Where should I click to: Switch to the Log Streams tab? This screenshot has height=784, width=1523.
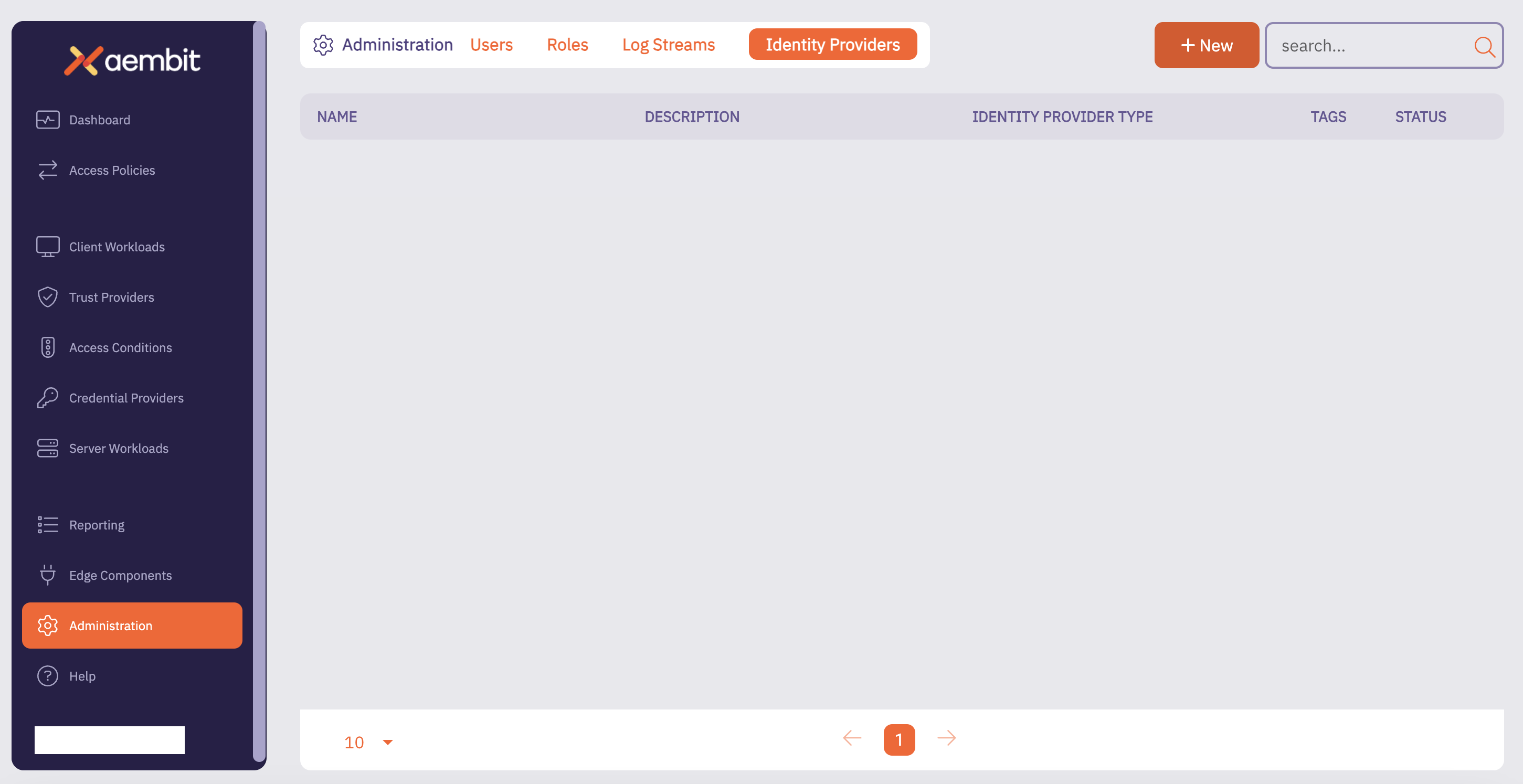click(668, 45)
